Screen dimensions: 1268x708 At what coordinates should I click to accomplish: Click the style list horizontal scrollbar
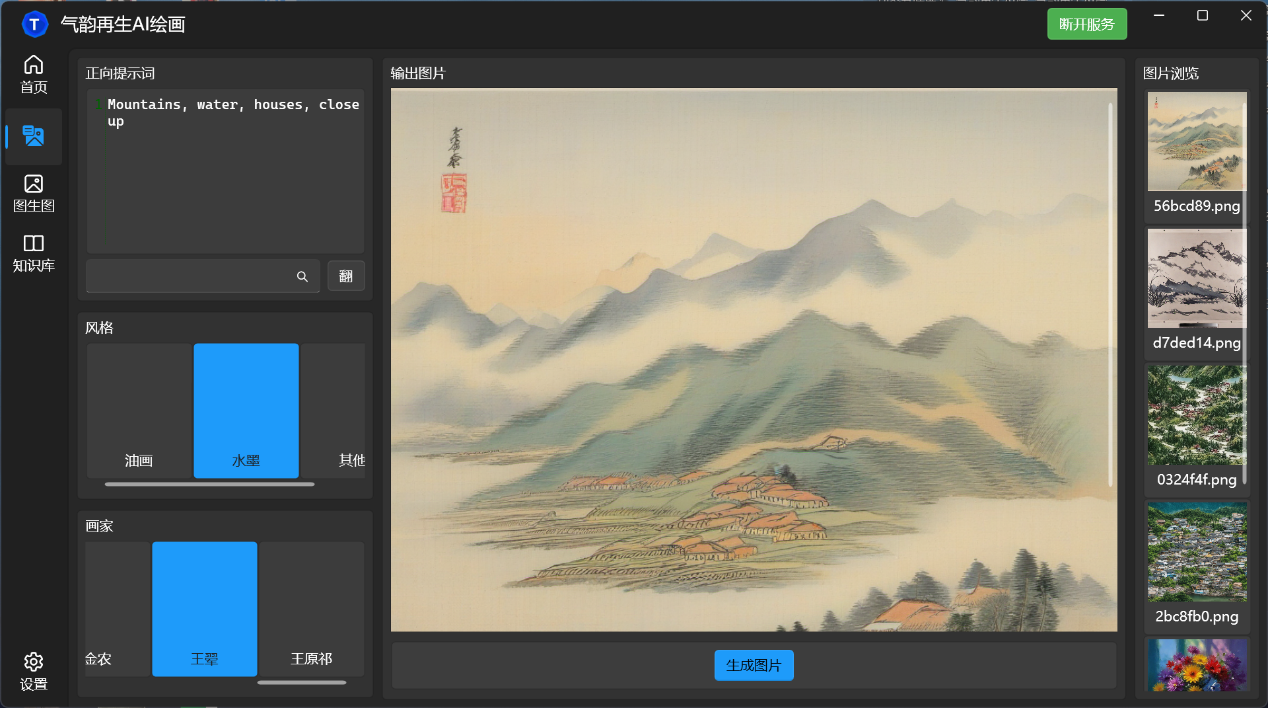pyautogui.click(x=209, y=484)
